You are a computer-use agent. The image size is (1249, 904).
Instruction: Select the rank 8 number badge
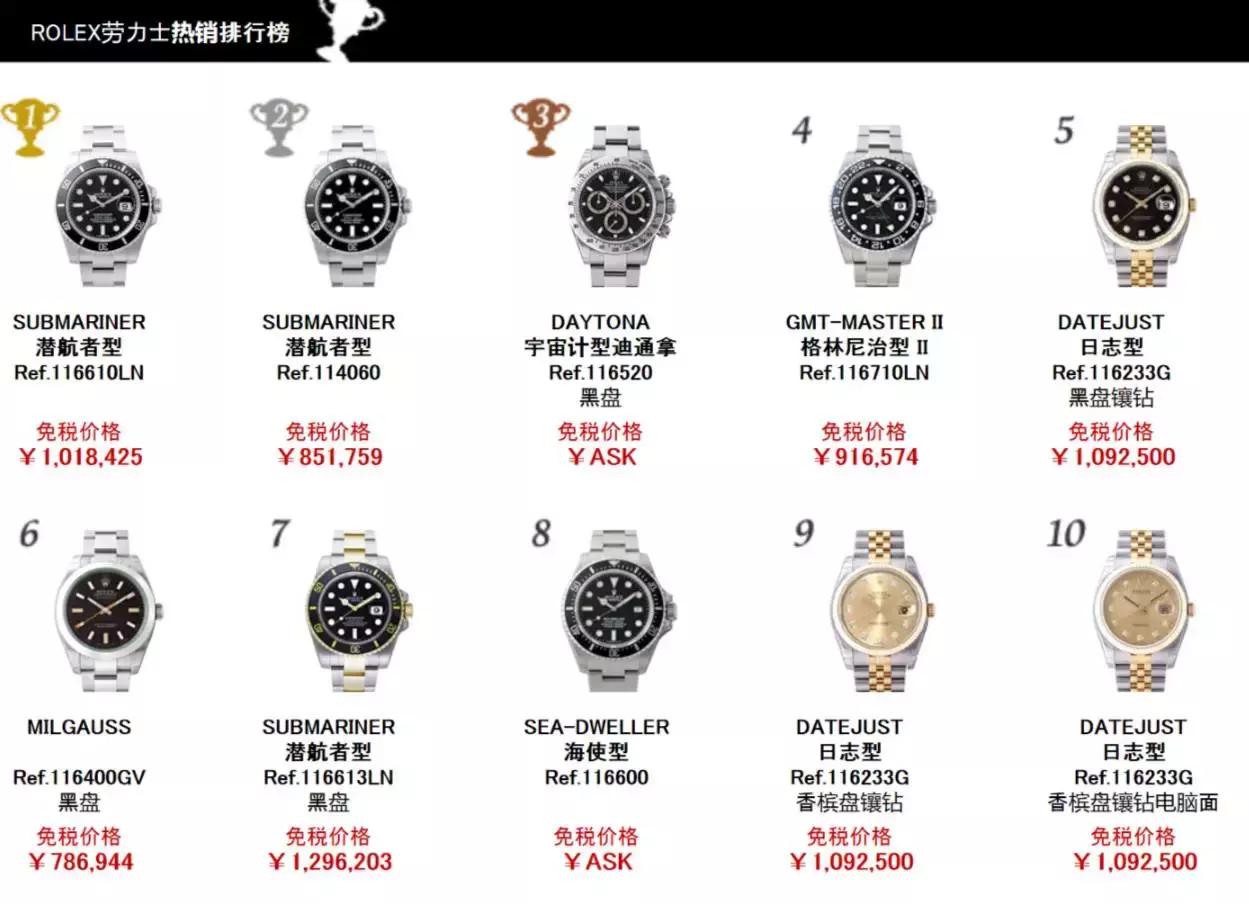[x=541, y=534]
